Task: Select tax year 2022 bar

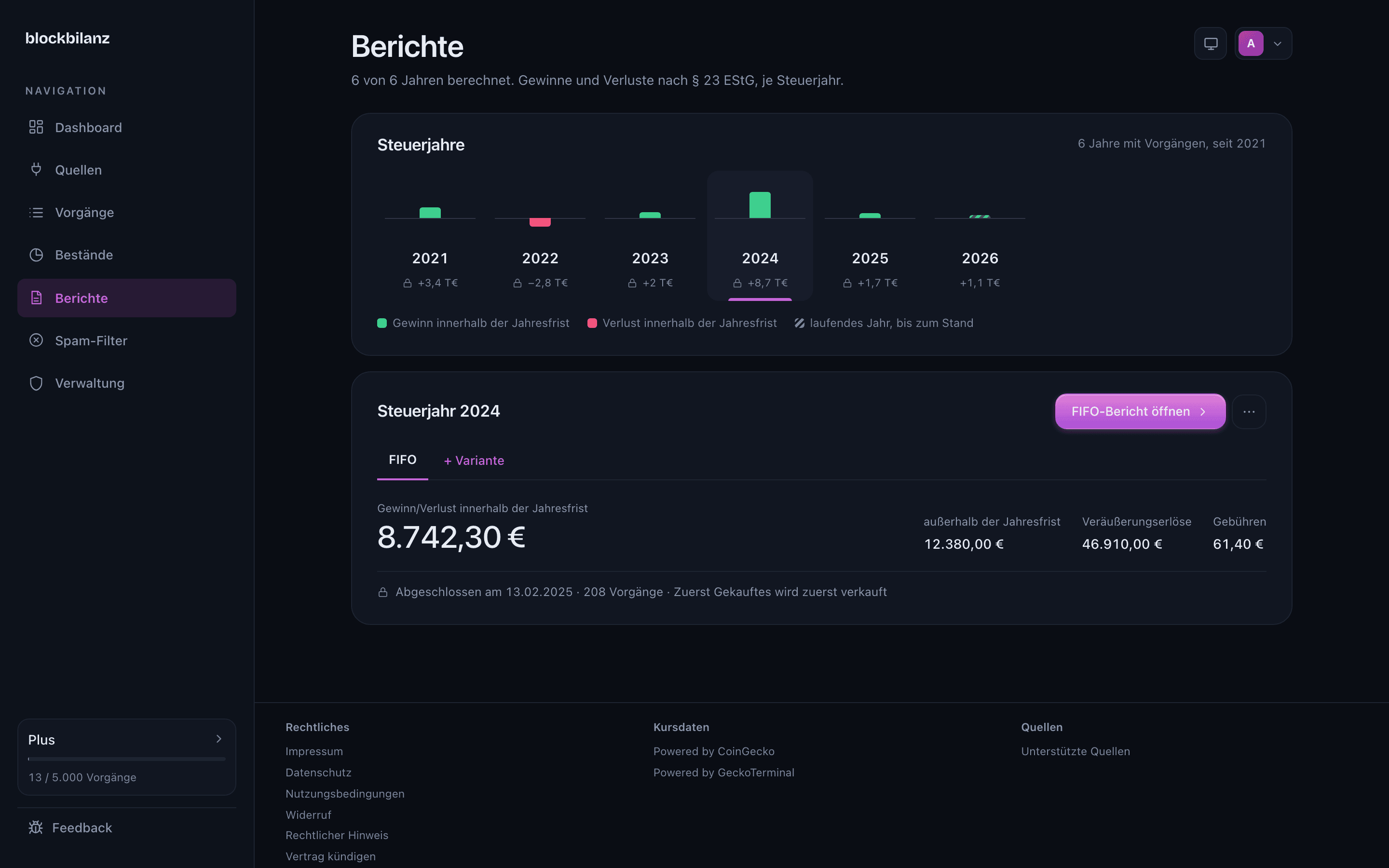Action: [540, 222]
